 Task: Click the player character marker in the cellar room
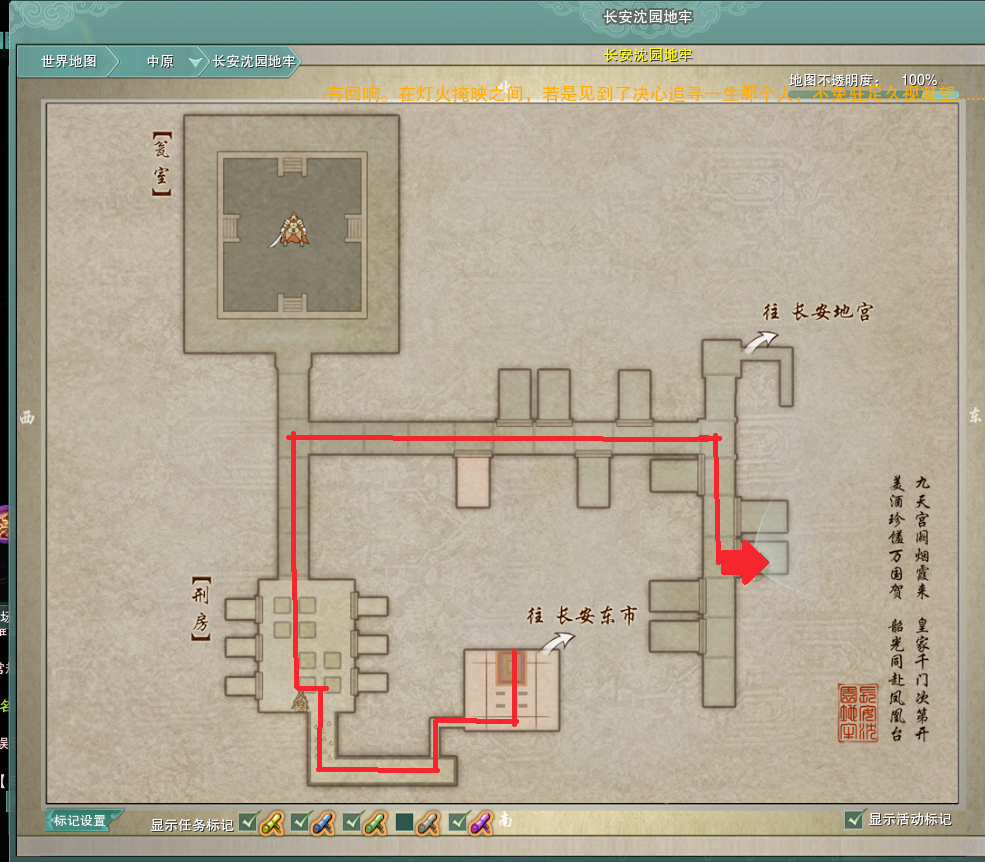tap(291, 230)
